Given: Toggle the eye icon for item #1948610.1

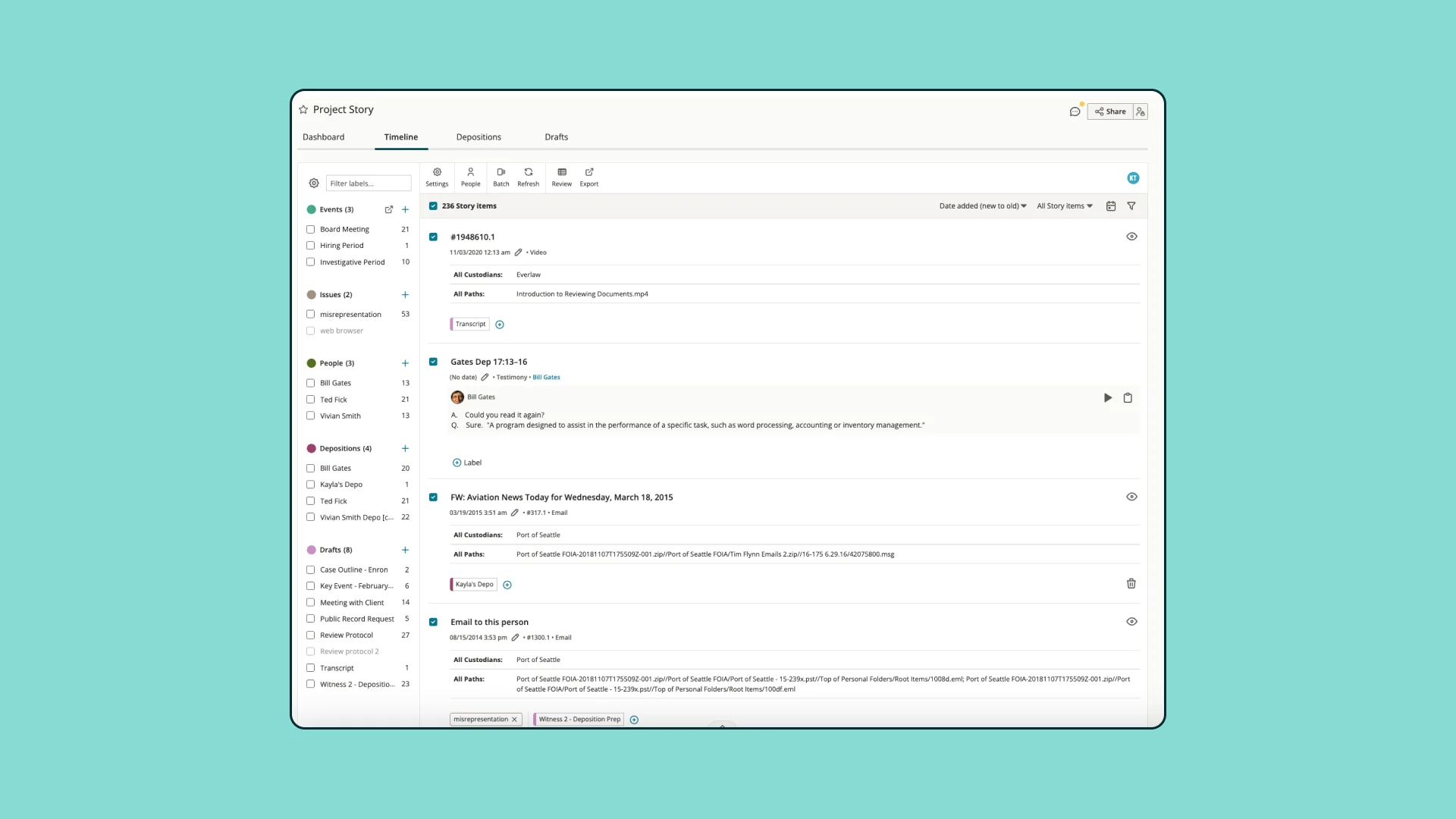Looking at the screenshot, I should click(1131, 237).
